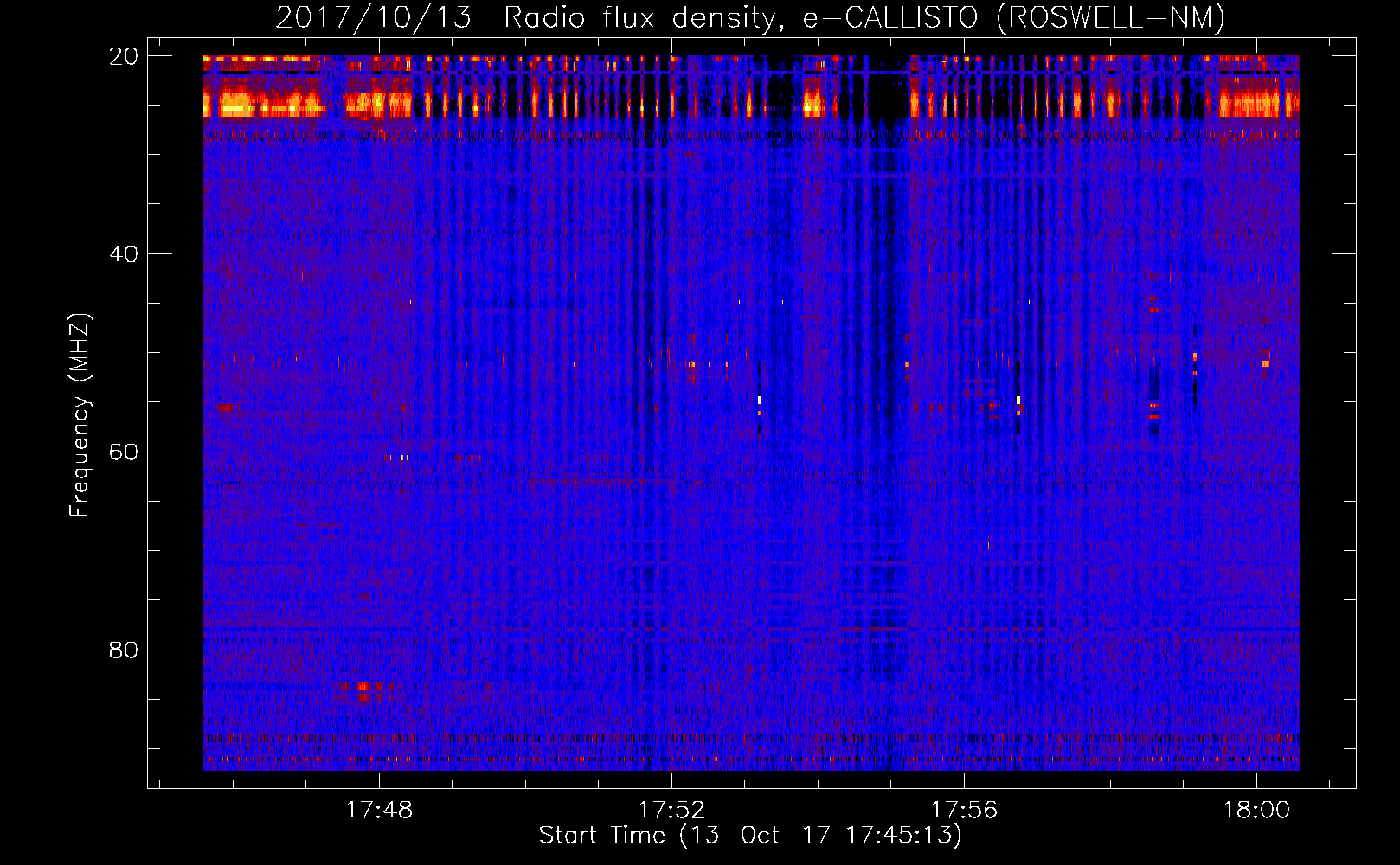Viewport: 1400px width, 865px height.
Task: Click the x-axis time label 18:00
Action: [1256, 811]
